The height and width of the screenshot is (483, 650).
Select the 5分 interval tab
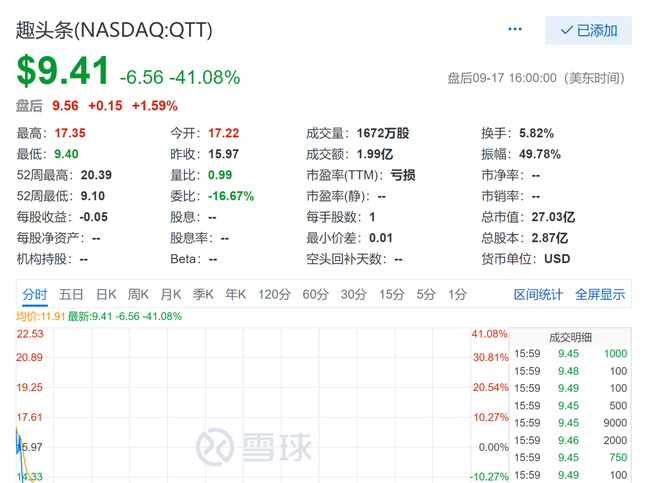426,294
